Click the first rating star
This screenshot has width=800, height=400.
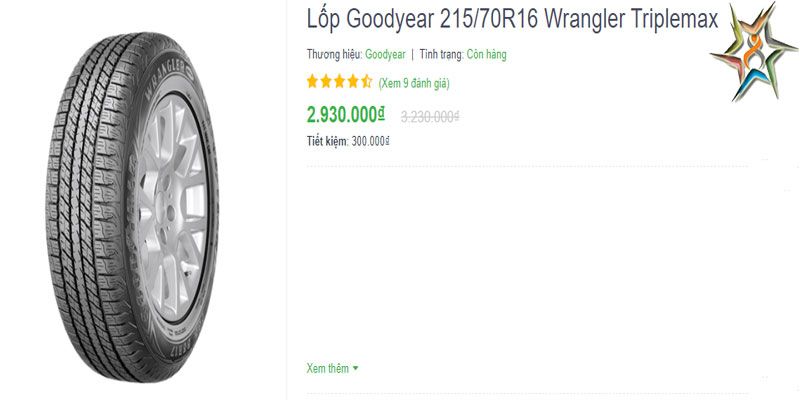312,82
